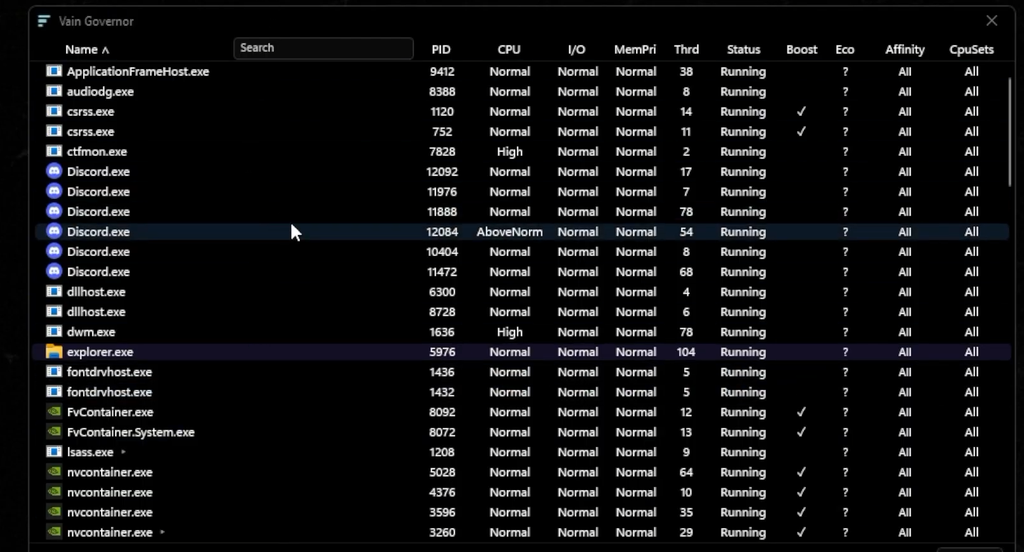The height and width of the screenshot is (552, 1024).
Task: Click dllhost.exe icon for PID 6300
Action: pos(54,291)
